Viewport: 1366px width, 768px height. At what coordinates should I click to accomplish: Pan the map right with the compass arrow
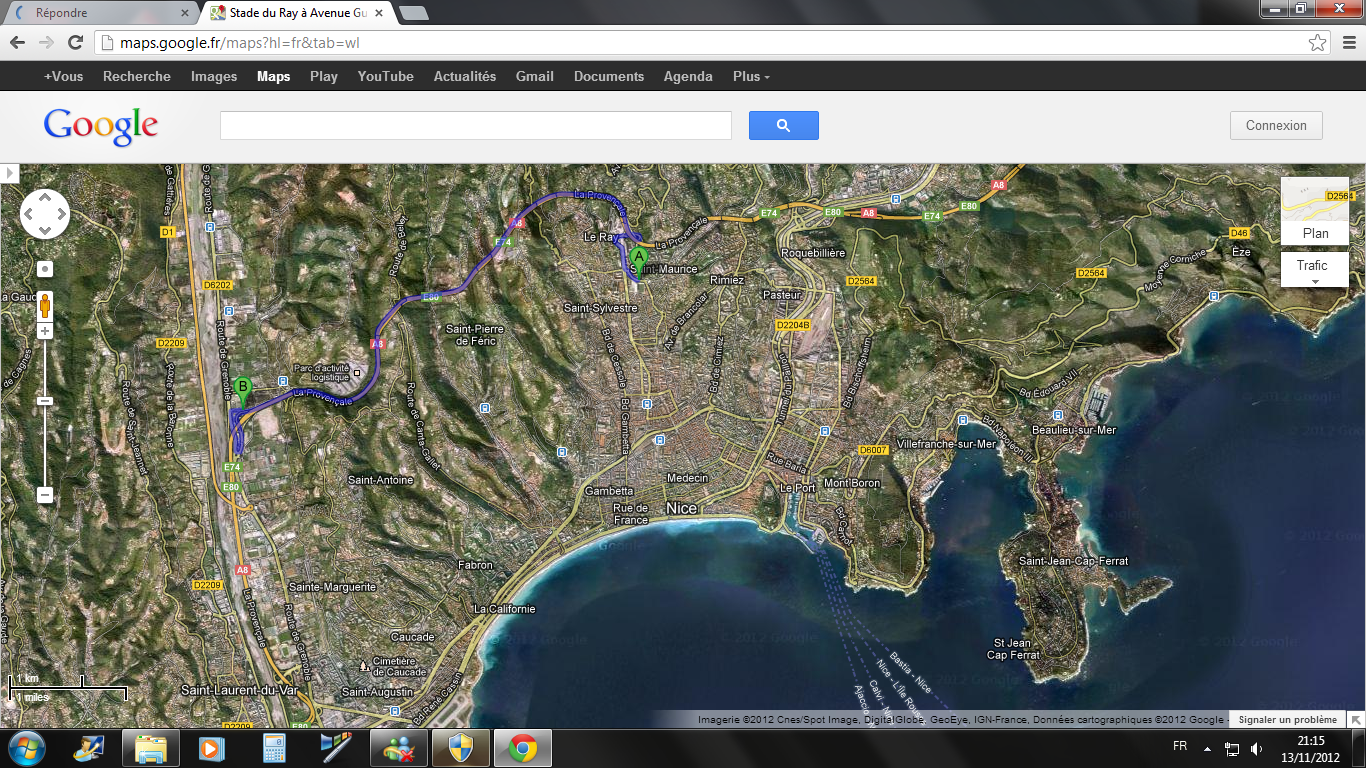click(61, 213)
